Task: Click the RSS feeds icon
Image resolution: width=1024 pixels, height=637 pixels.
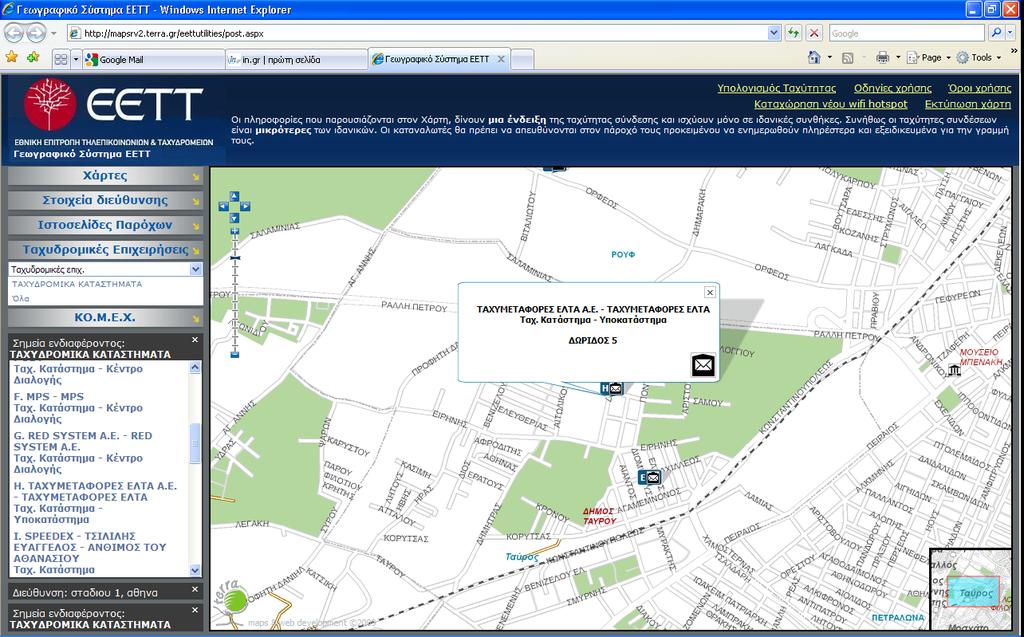Action: point(848,57)
